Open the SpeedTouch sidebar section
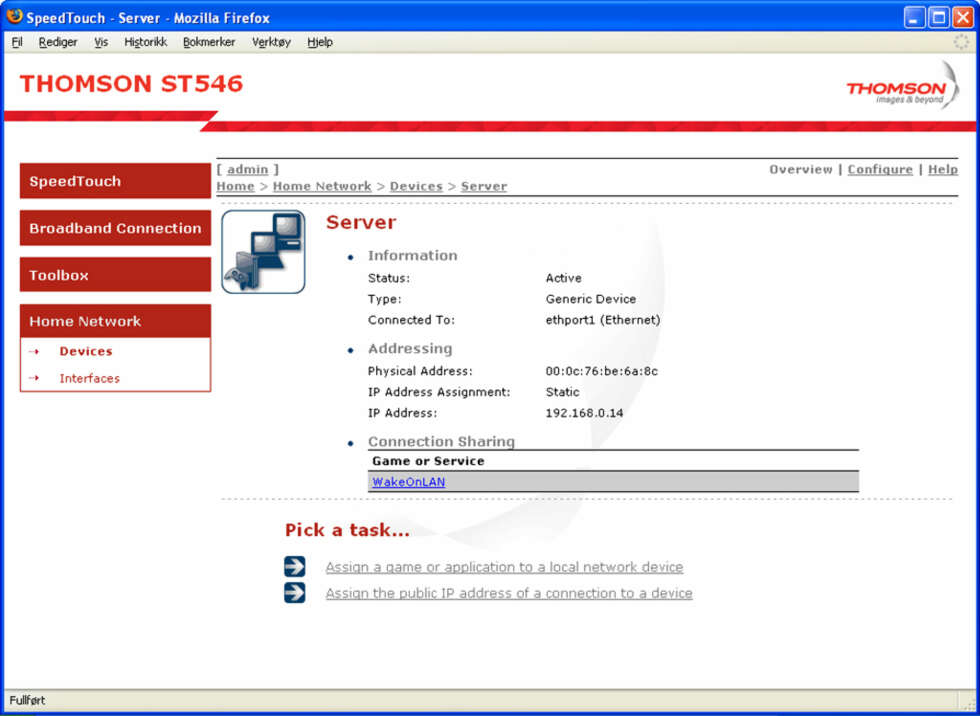The height and width of the screenshot is (716, 980). 115,181
